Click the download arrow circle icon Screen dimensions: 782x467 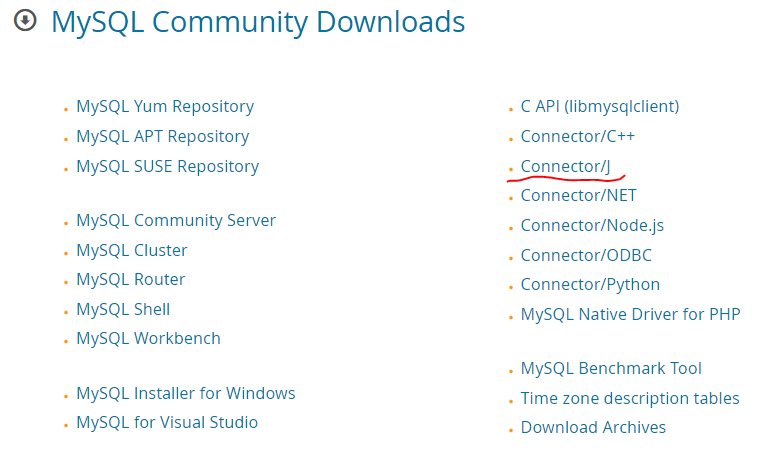coord(25,21)
